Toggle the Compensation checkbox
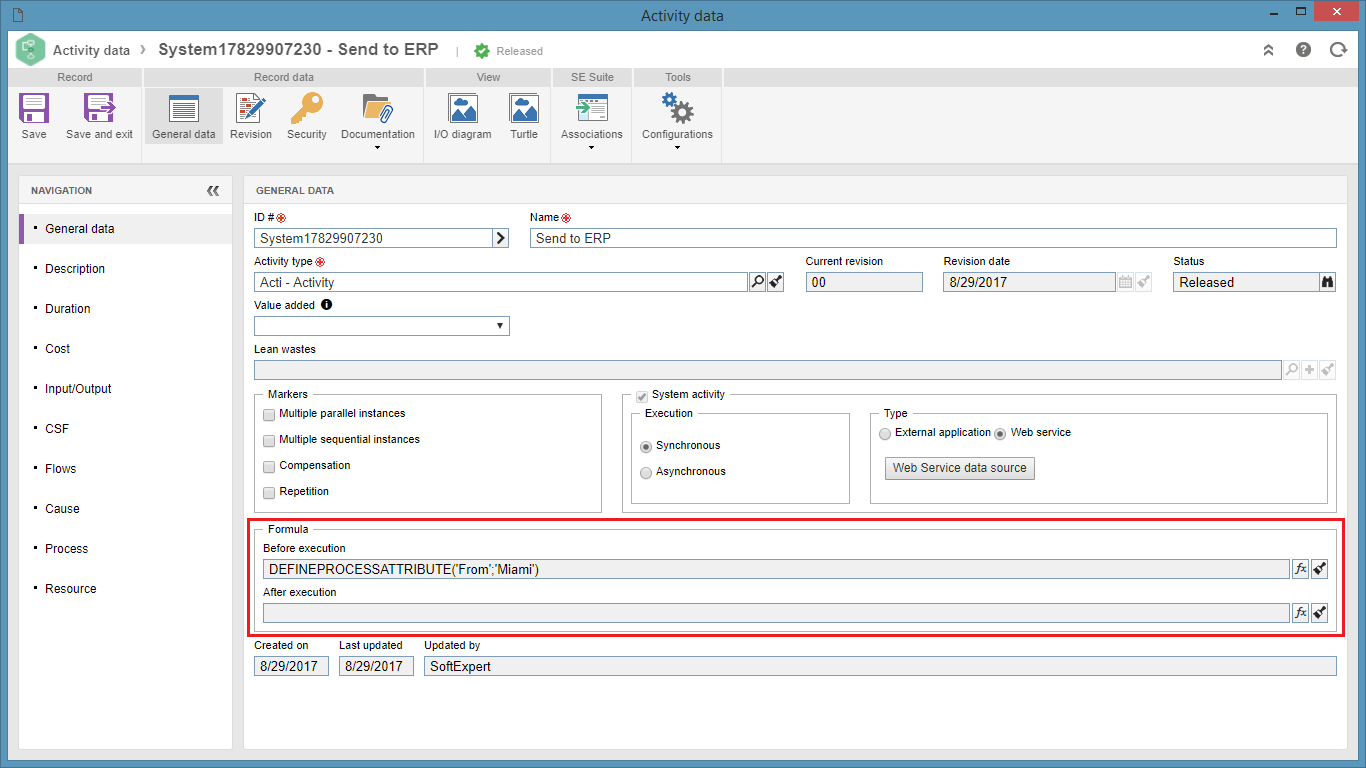1366x768 pixels. [x=268, y=466]
